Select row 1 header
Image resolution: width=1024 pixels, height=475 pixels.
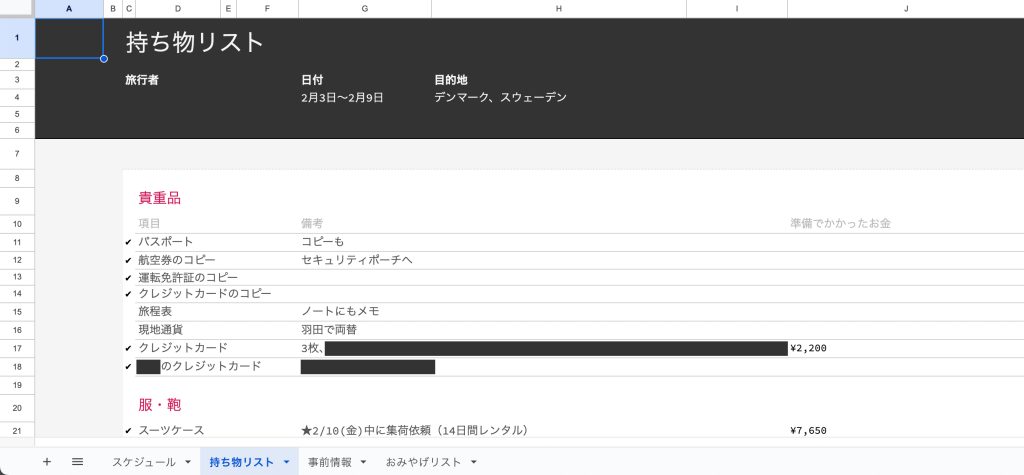pyautogui.click(x=17, y=38)
